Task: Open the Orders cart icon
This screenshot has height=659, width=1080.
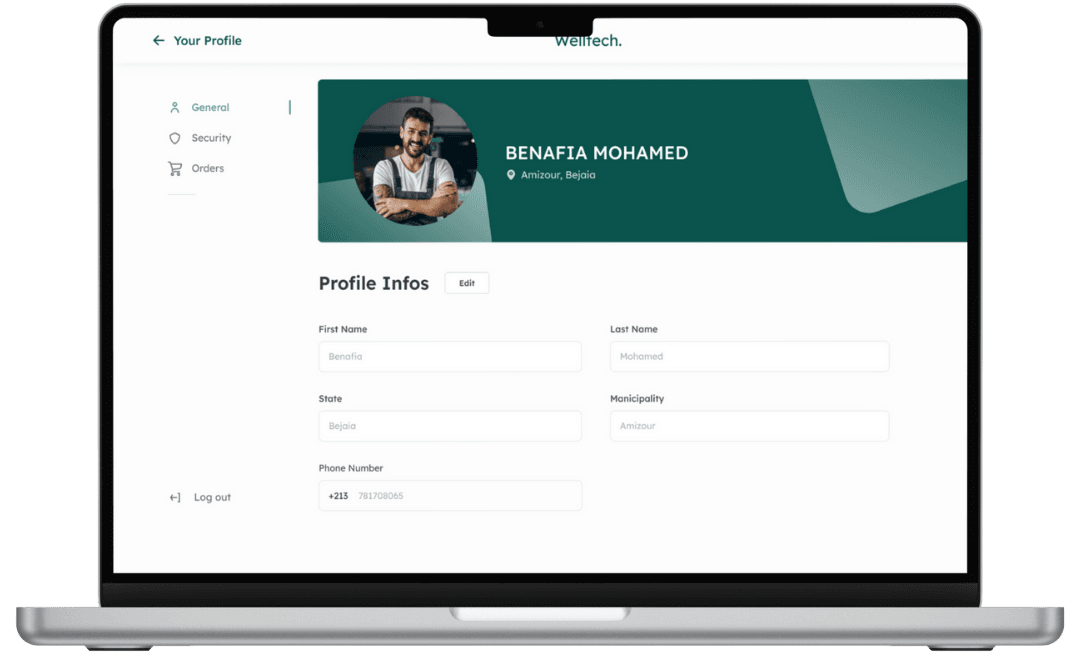Action: (175, 169)
